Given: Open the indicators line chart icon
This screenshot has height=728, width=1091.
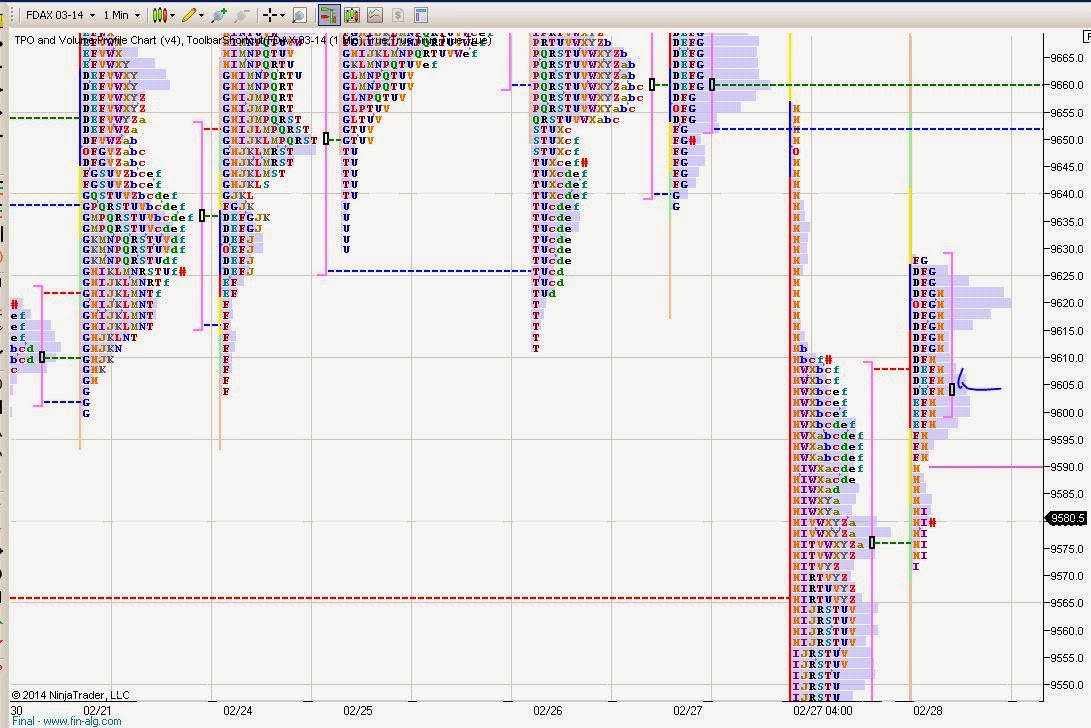Looking at the screenshot, I should [x=374, y=15].
